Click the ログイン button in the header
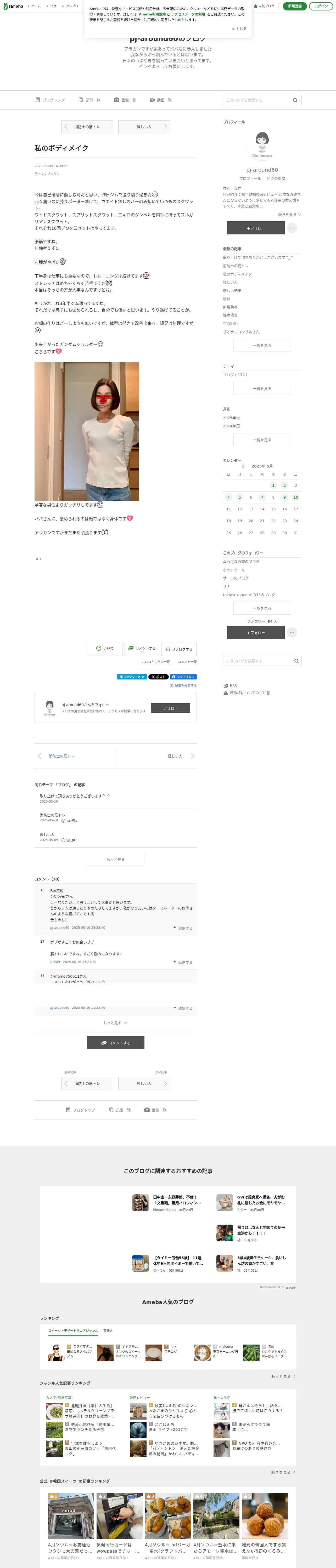 (321, 6)
